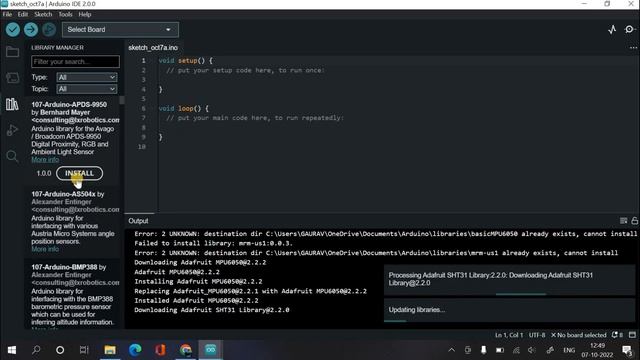Open More info for 107-Arduino-APDS-9960
640x360 pixels.
point(45,160)
